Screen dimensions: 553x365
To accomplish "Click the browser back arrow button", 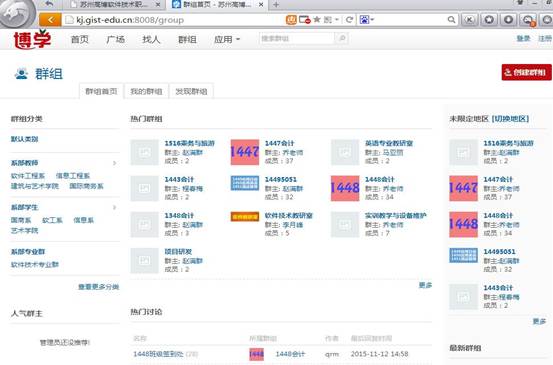I will [x=50, y=20].
